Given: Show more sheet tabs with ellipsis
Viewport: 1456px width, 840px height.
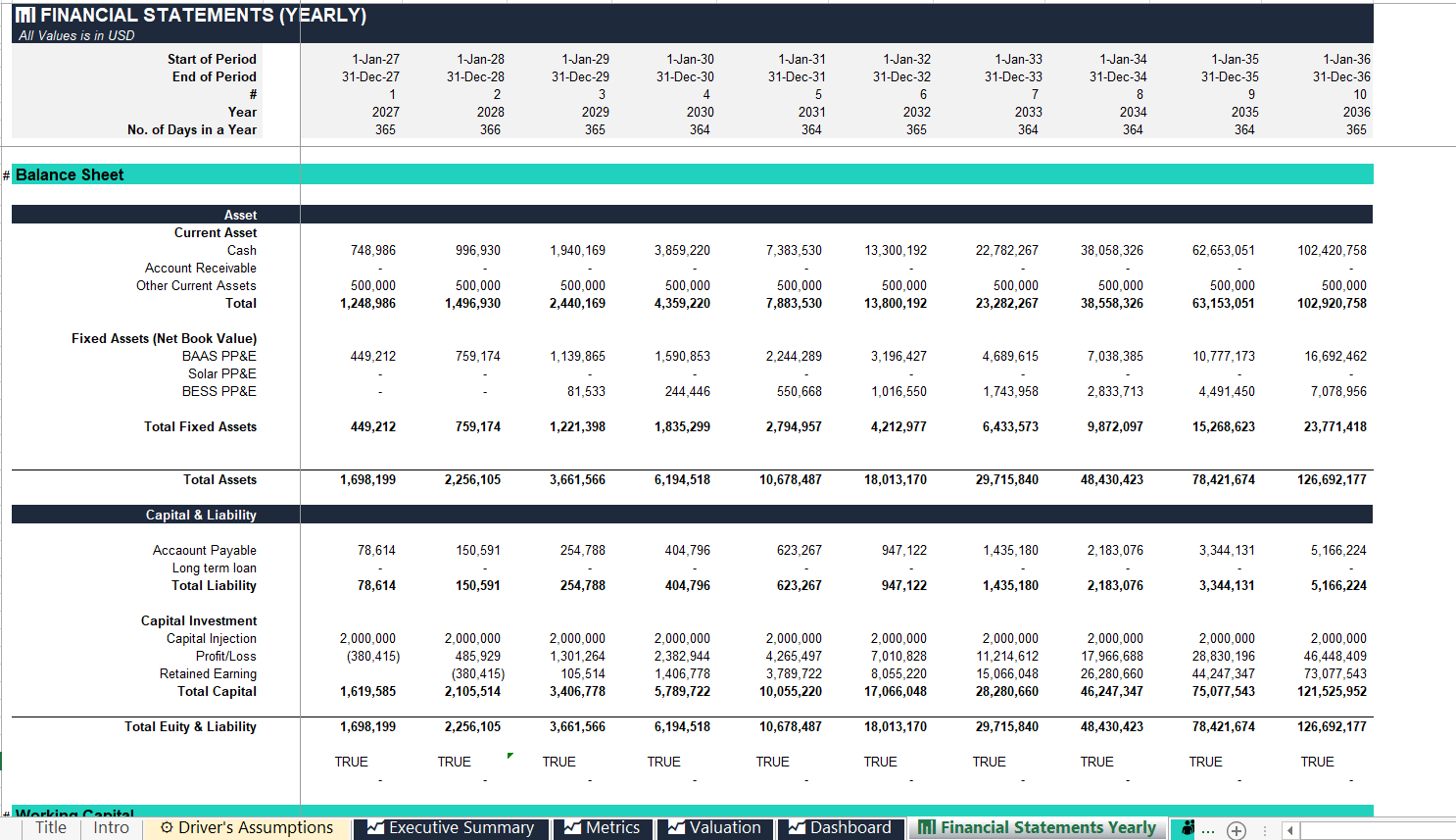Looking at the screenshot, I should pyautogui.click(x=1208, y=831).
